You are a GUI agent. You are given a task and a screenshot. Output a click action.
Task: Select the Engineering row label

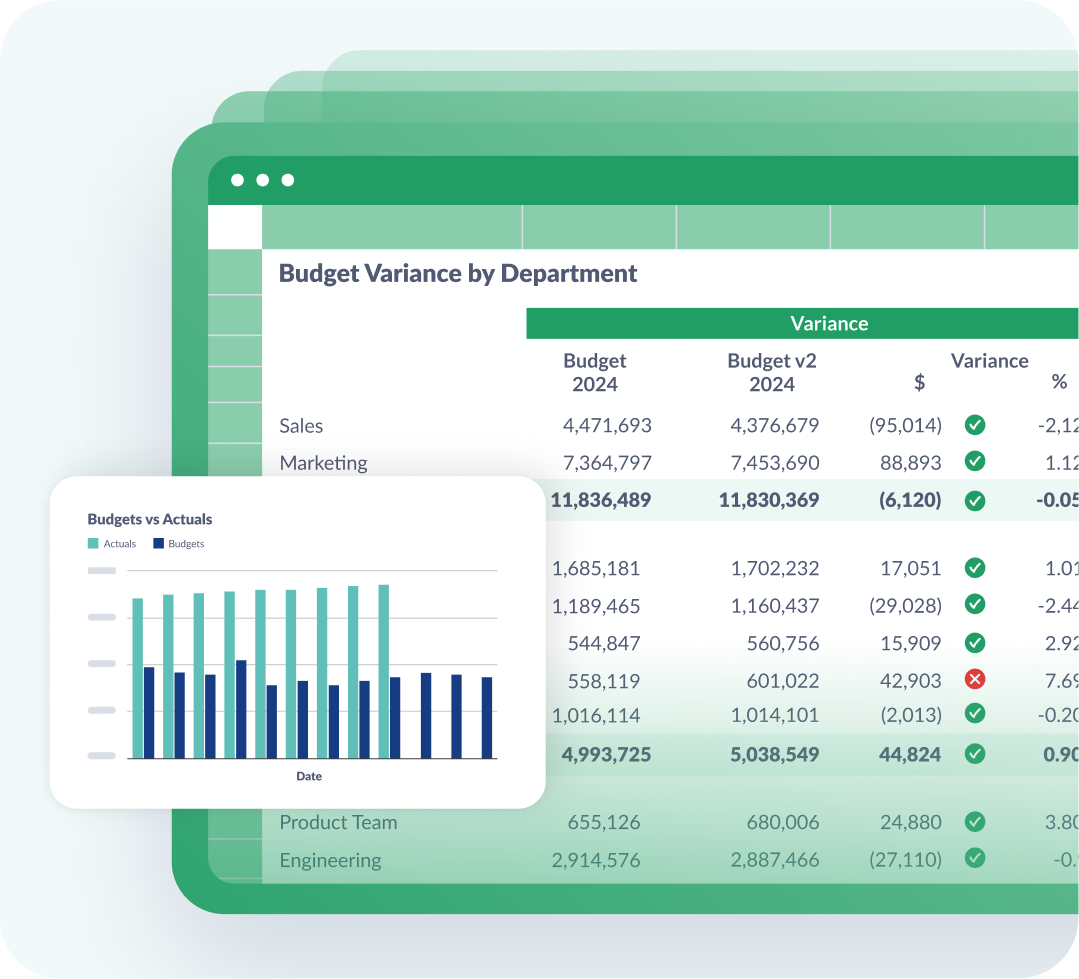tap(330, 860)
